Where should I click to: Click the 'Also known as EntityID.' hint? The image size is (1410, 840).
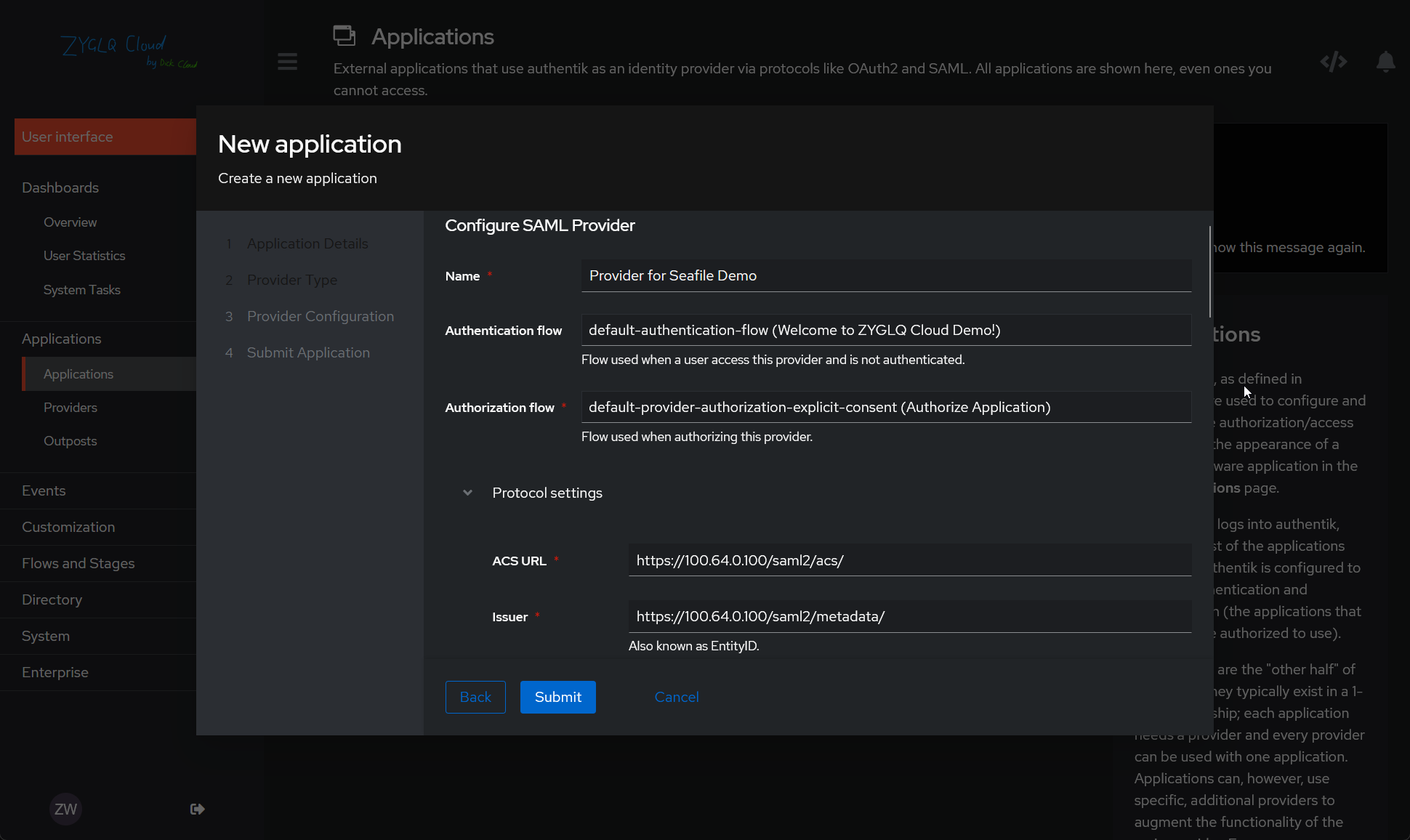[693, 646]
